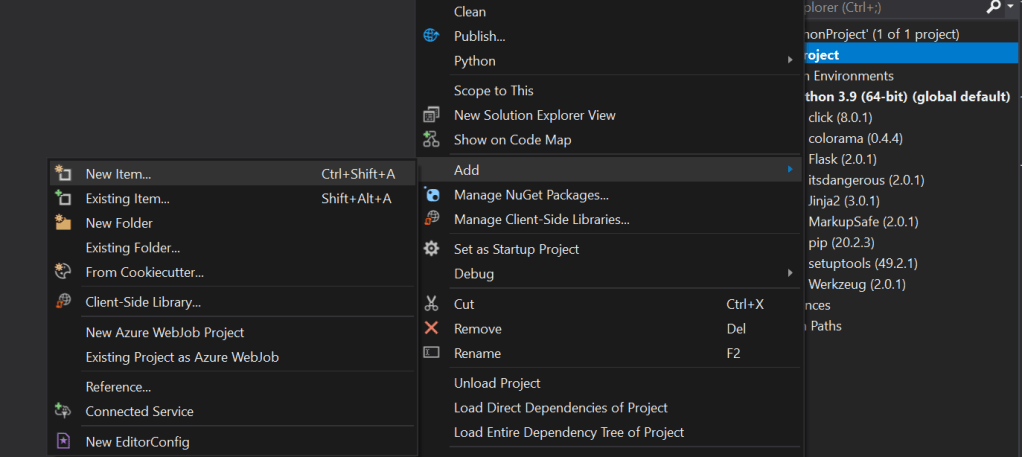Open the Add submenu arrow
The height and width of the screenshot is (457, 1022).
click(x=790, y=170)
